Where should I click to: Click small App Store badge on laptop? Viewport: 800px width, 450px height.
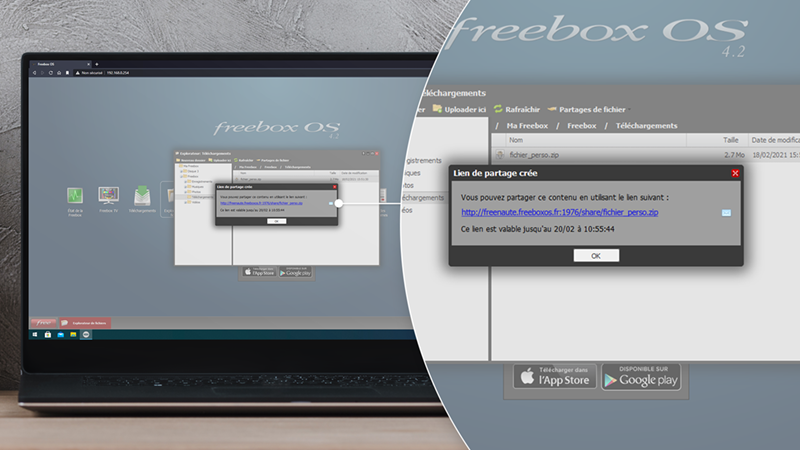tap(259, 272)
